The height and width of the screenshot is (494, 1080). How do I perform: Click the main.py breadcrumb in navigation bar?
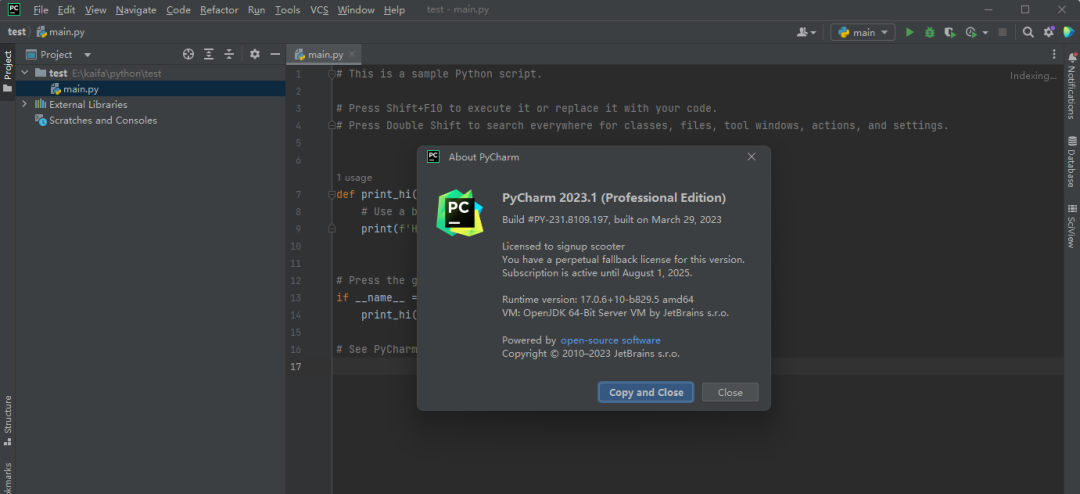coord(60,32)
